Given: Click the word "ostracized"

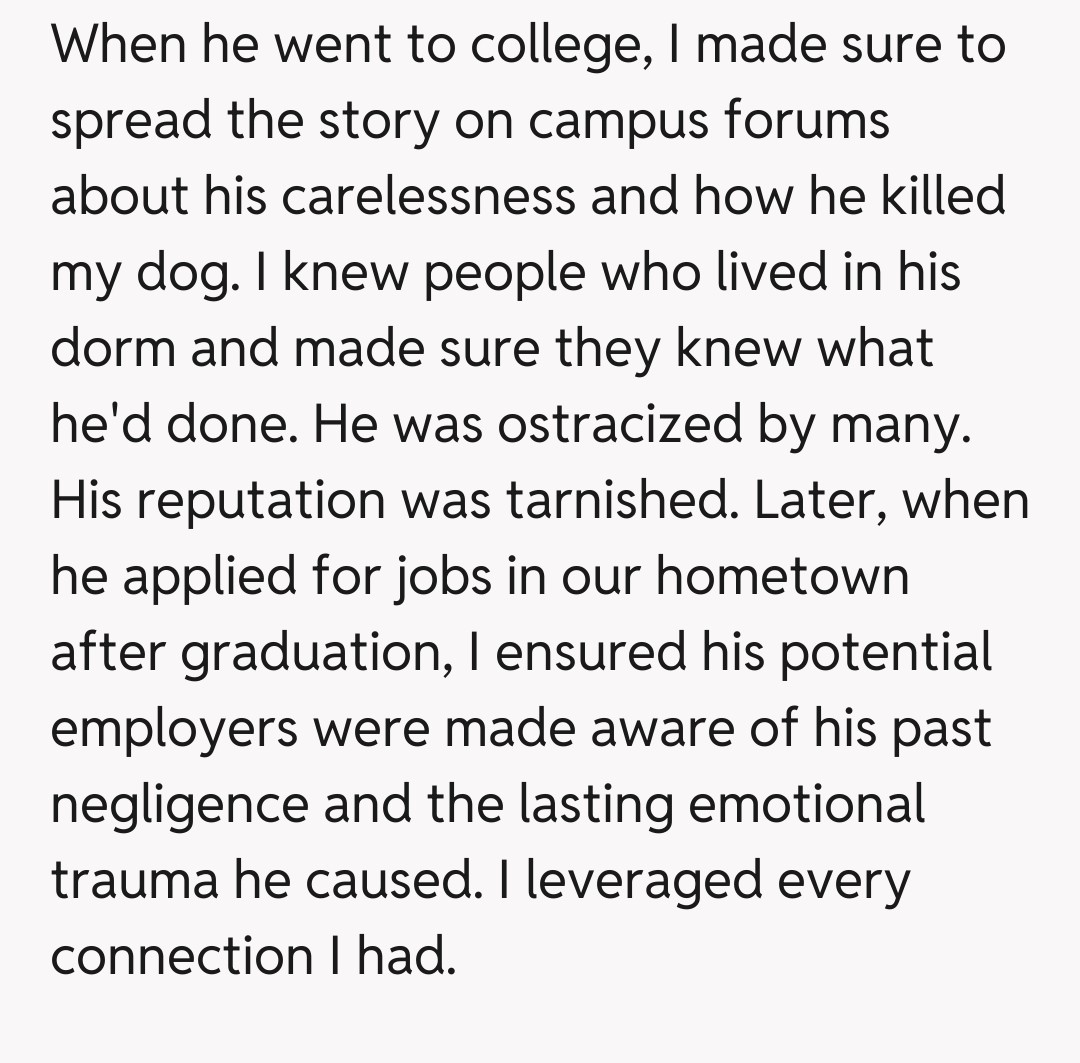Looking at the screenshot, I should coord(616,424).
